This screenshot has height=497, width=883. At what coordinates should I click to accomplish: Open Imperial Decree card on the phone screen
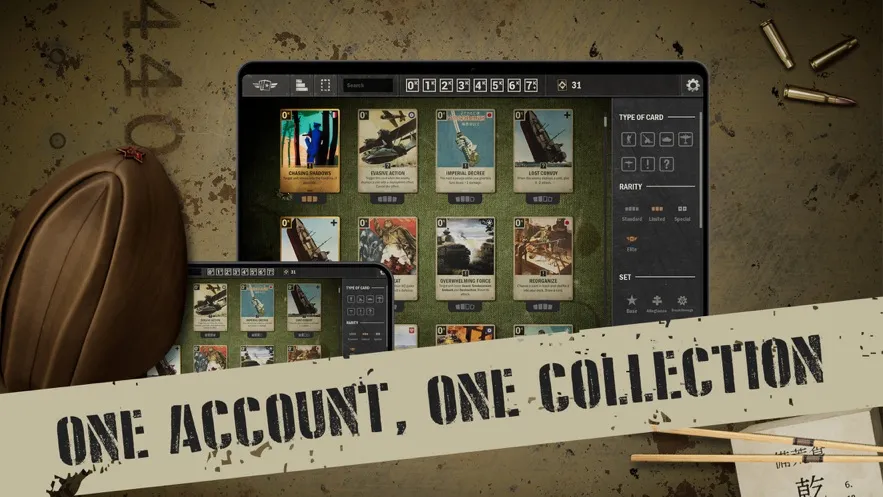257,307
